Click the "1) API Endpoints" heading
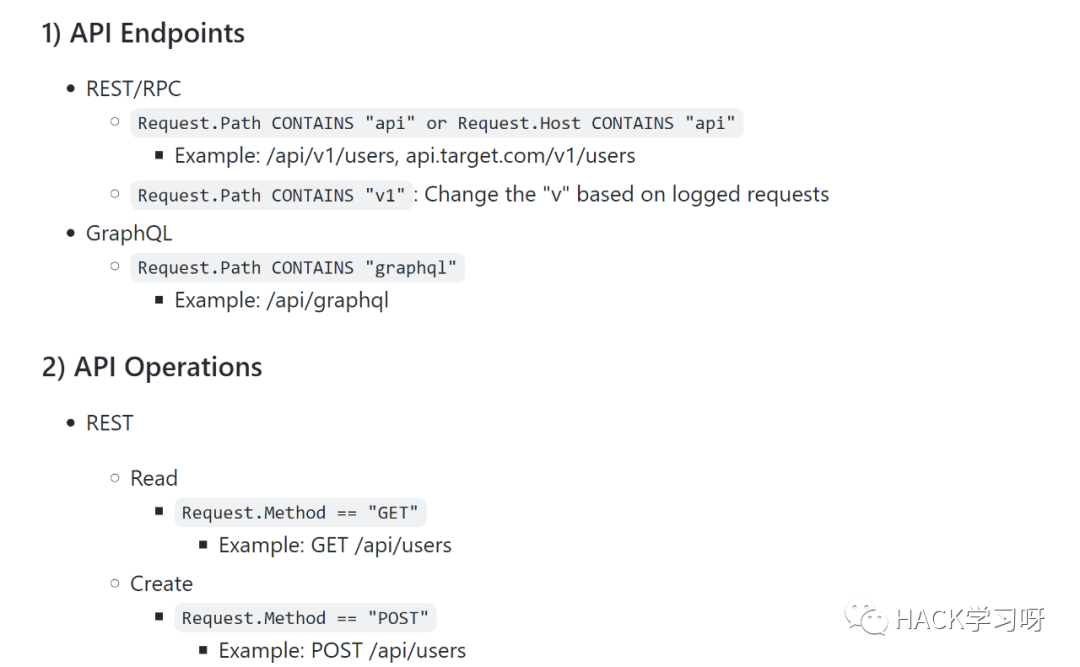1080x667 pixels. [143, 33]
